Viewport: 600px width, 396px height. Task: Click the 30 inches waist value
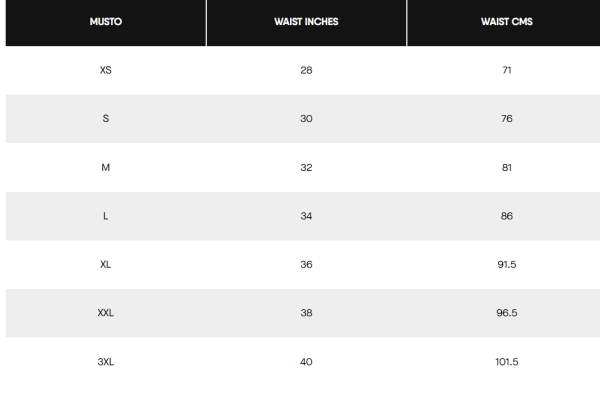point(306,119)
